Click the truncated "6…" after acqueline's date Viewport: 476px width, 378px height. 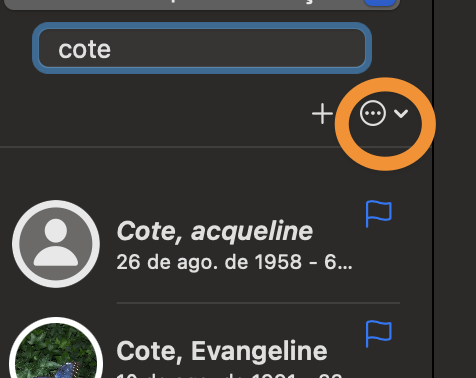pyautogui.click(x=338, y=262)
